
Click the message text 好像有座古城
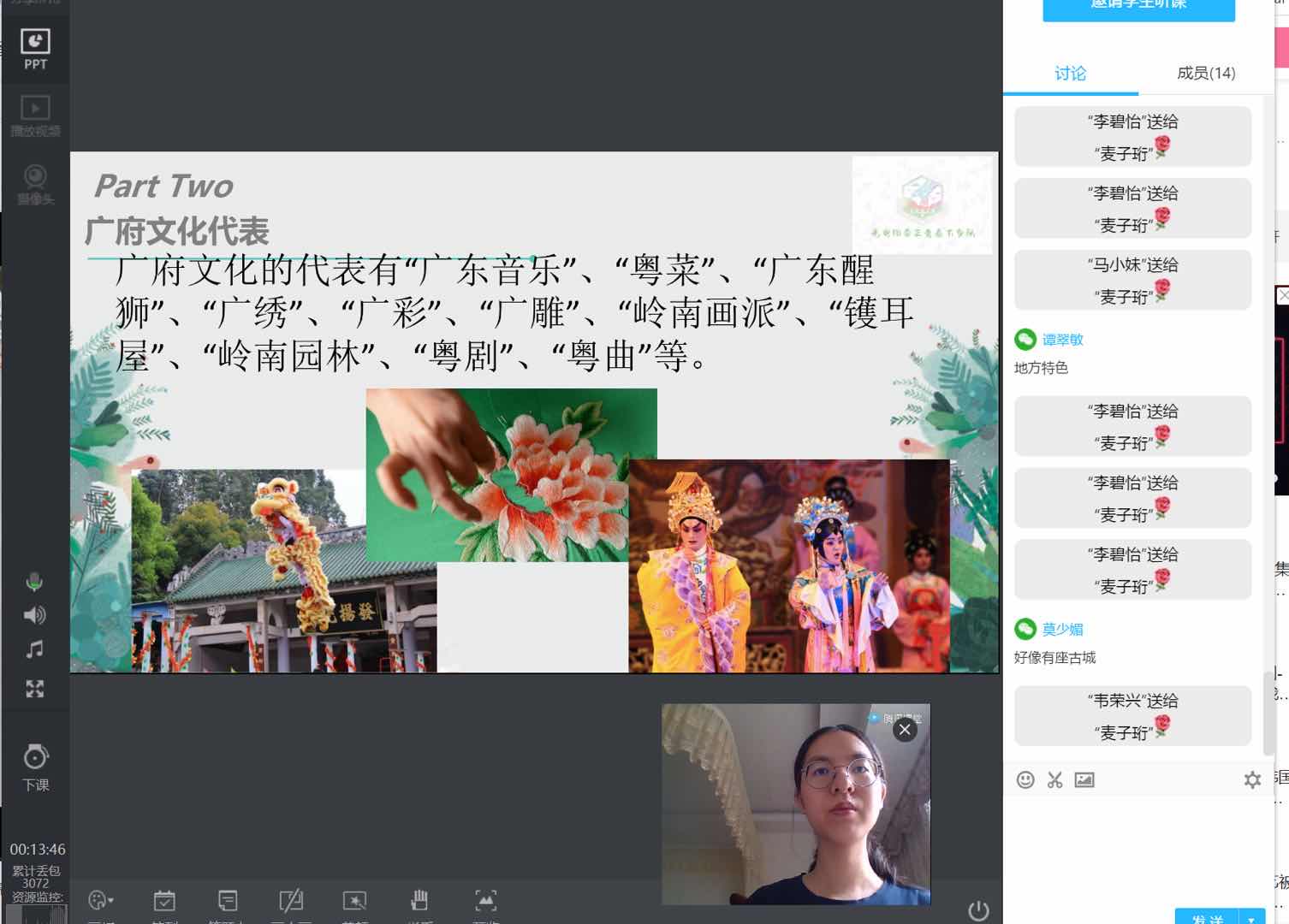click(1054, 658)
